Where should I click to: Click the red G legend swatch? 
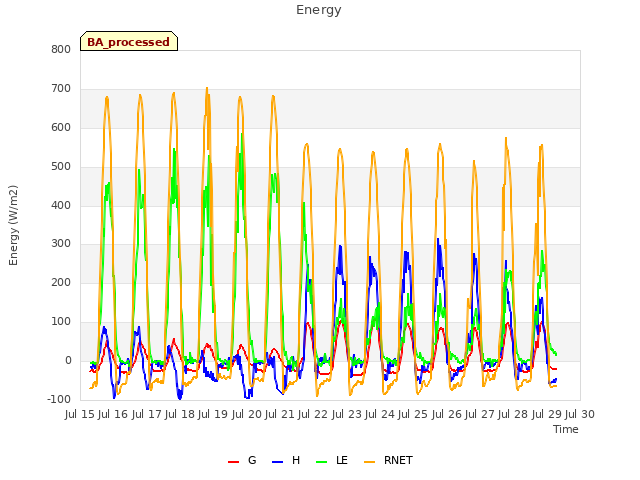coord(233,462)
